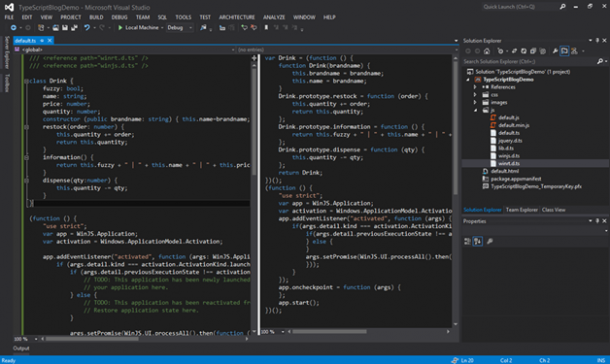Toggle Preview Selected Items in Solution Explorer
610x364 pixels.
point(564,51)
